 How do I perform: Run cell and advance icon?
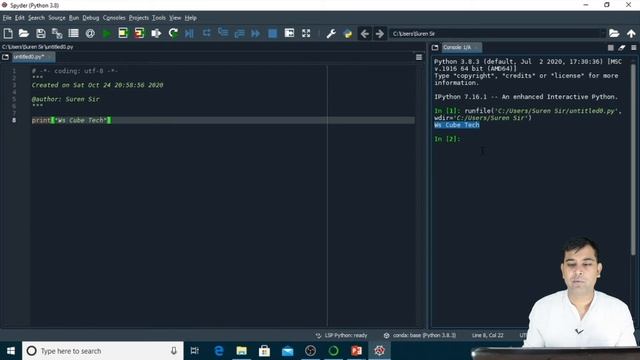tap(139, 33)
